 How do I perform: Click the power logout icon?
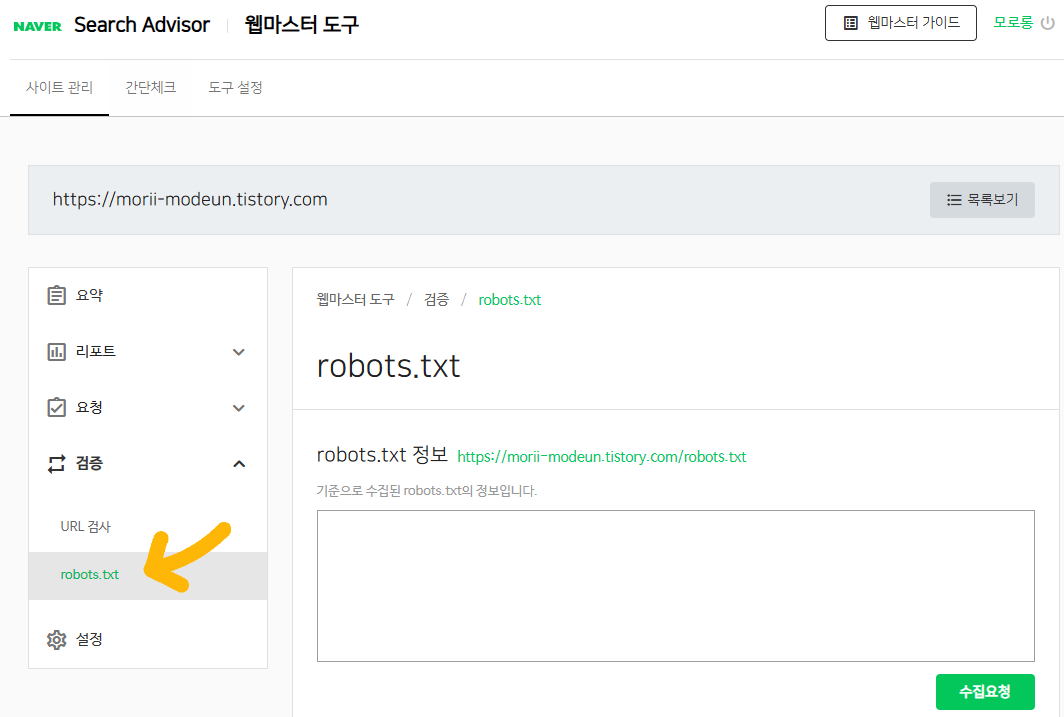(1048, 23)
